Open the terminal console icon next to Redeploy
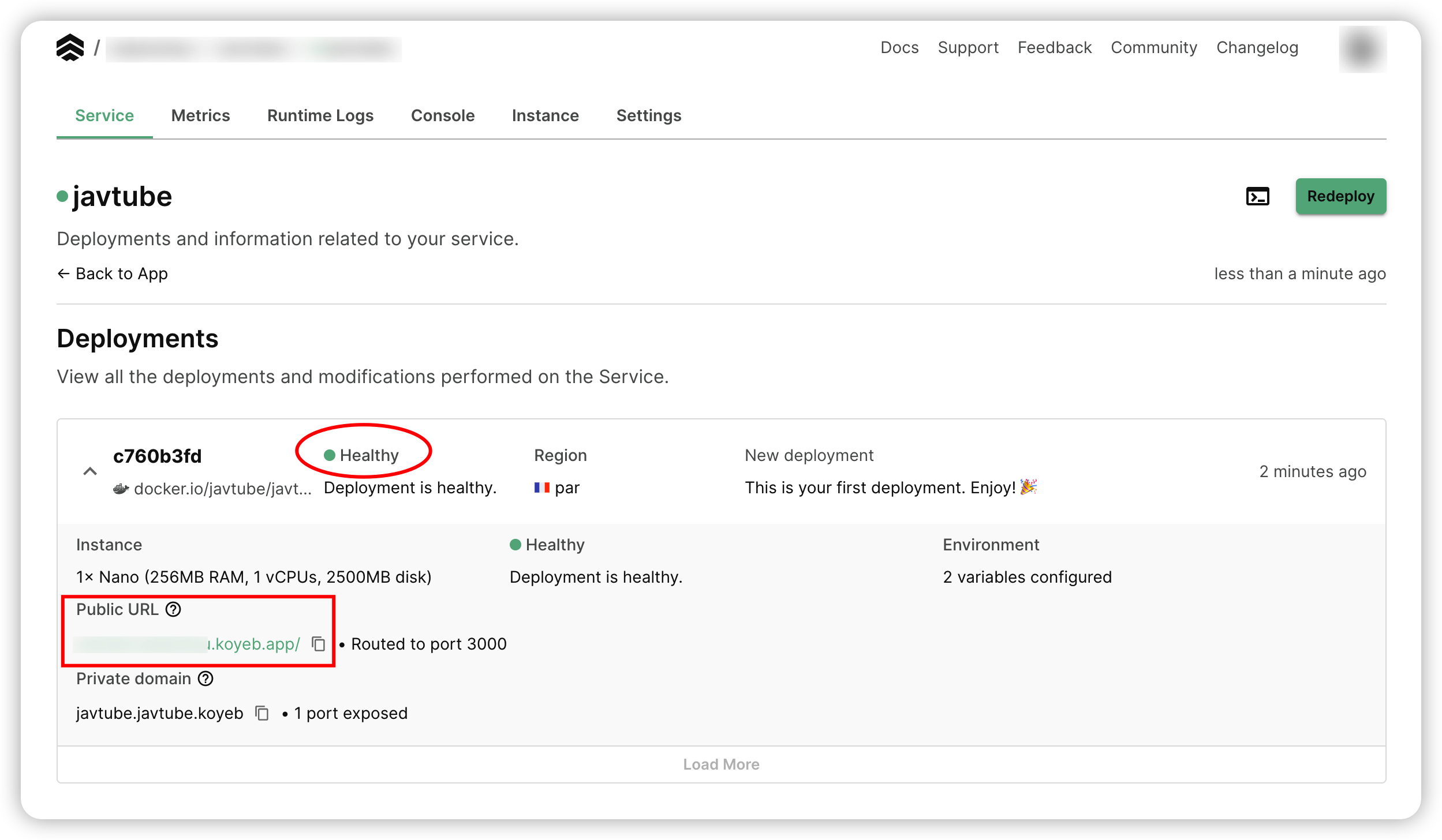Image resolution: width=1442 pixels, height=840 pixels. pos(1257,197)
